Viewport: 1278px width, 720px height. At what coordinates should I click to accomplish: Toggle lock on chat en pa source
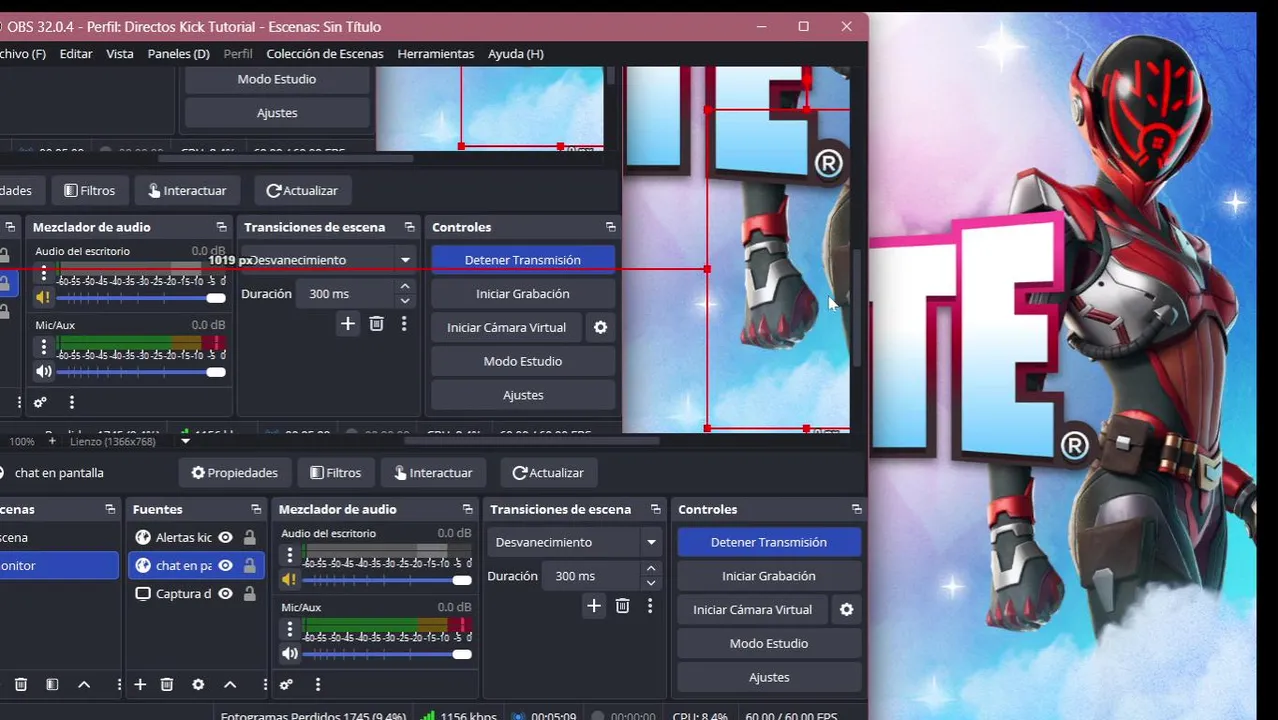click(249, 565)
